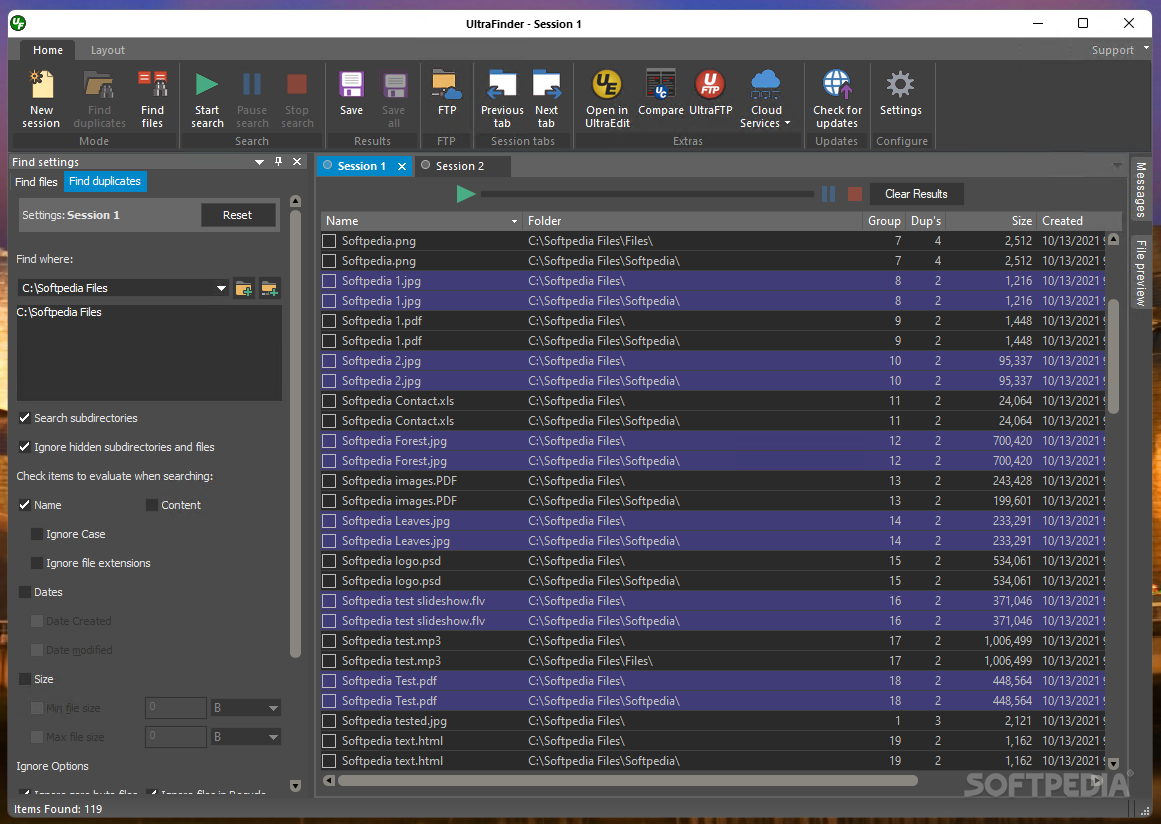Go to Next tab

[546, 100]
